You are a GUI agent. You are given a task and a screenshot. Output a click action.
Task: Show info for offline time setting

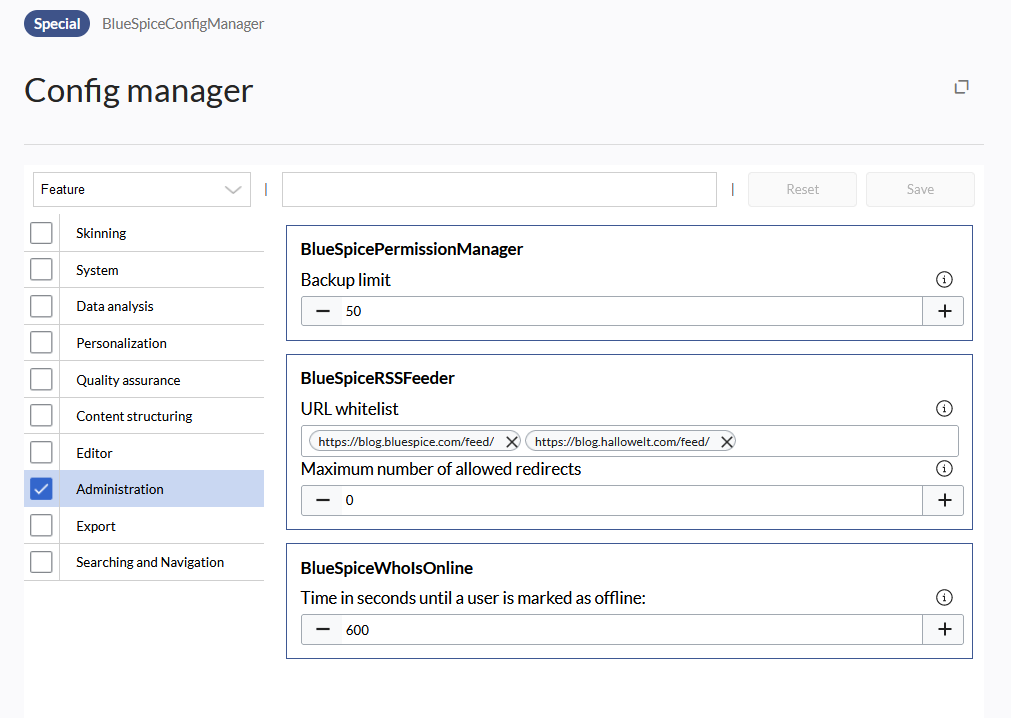coord(943,597)
